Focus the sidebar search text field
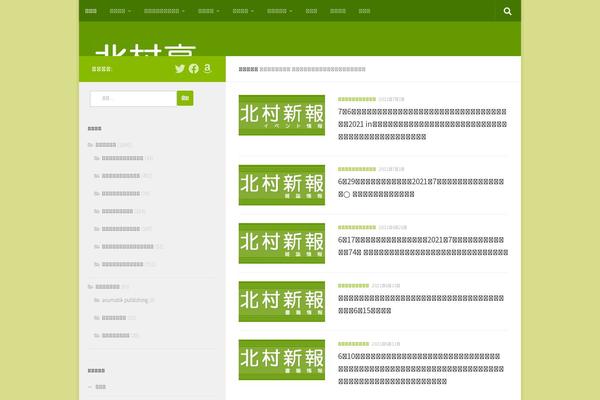Image resolution: width=600 pixels, height=400 pixels. pyautogui.click(x=133, y=98)
